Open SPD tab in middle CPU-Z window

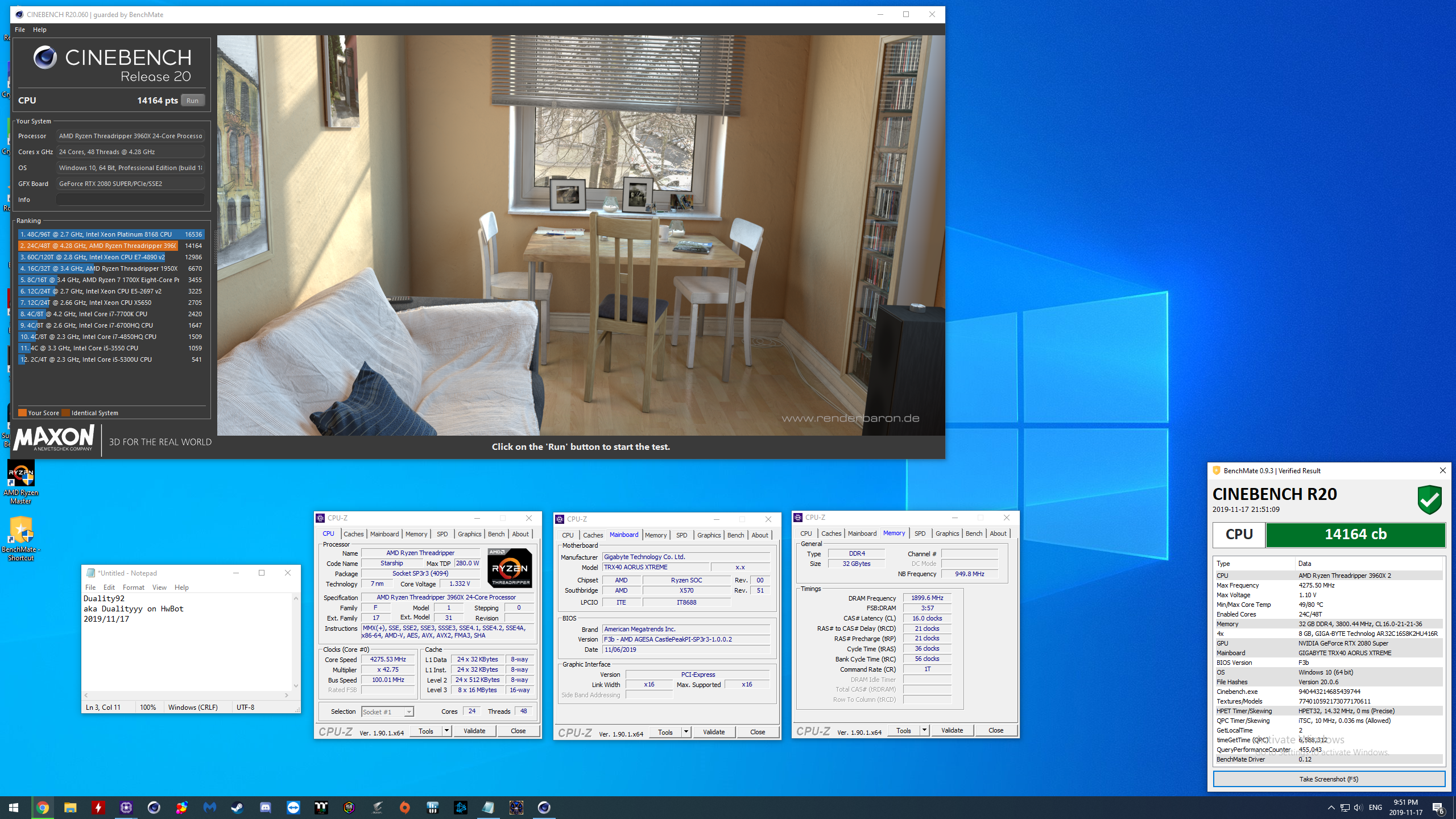[681, 535]
